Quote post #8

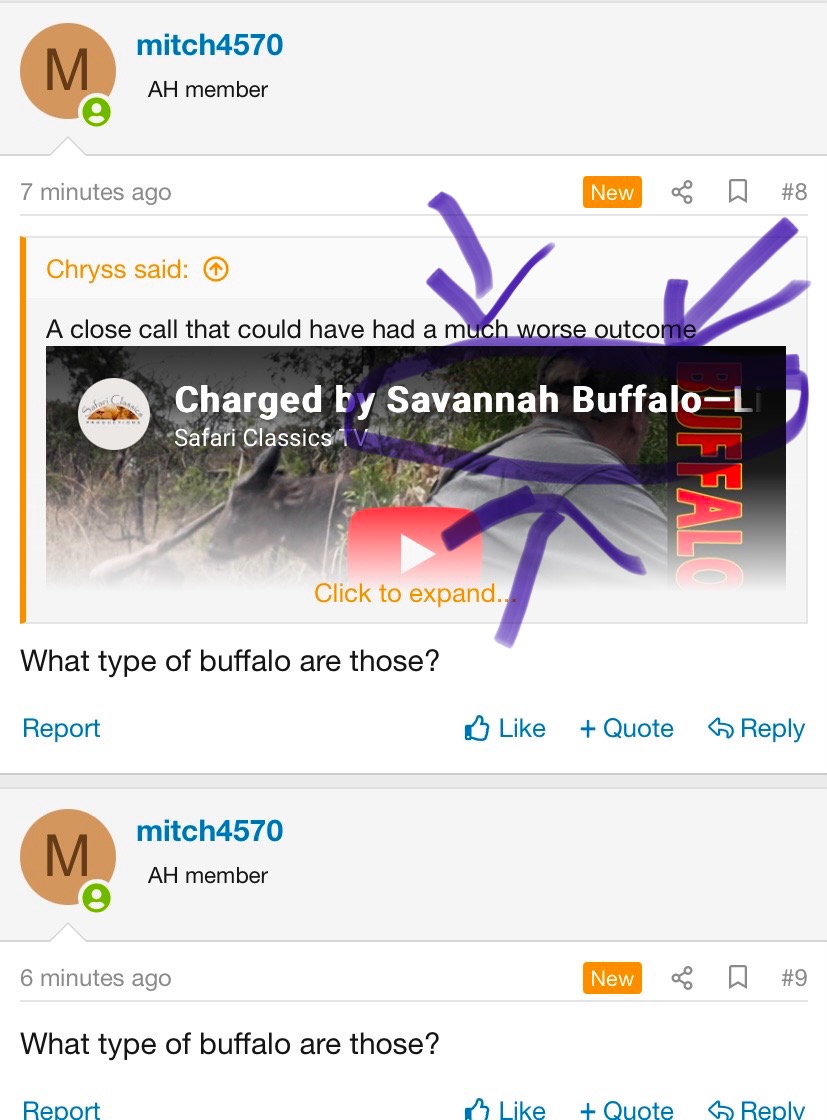point(626,729)
